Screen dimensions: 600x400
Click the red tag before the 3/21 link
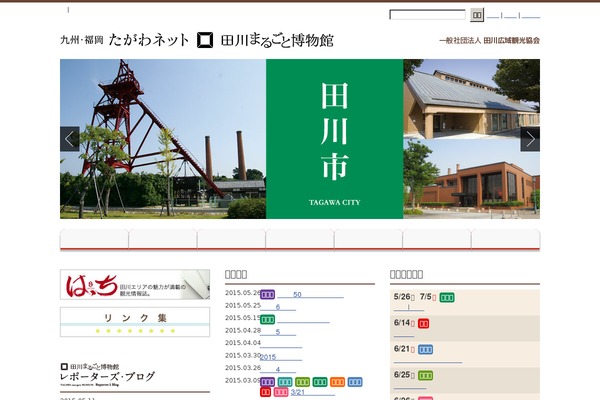point(266,392)
